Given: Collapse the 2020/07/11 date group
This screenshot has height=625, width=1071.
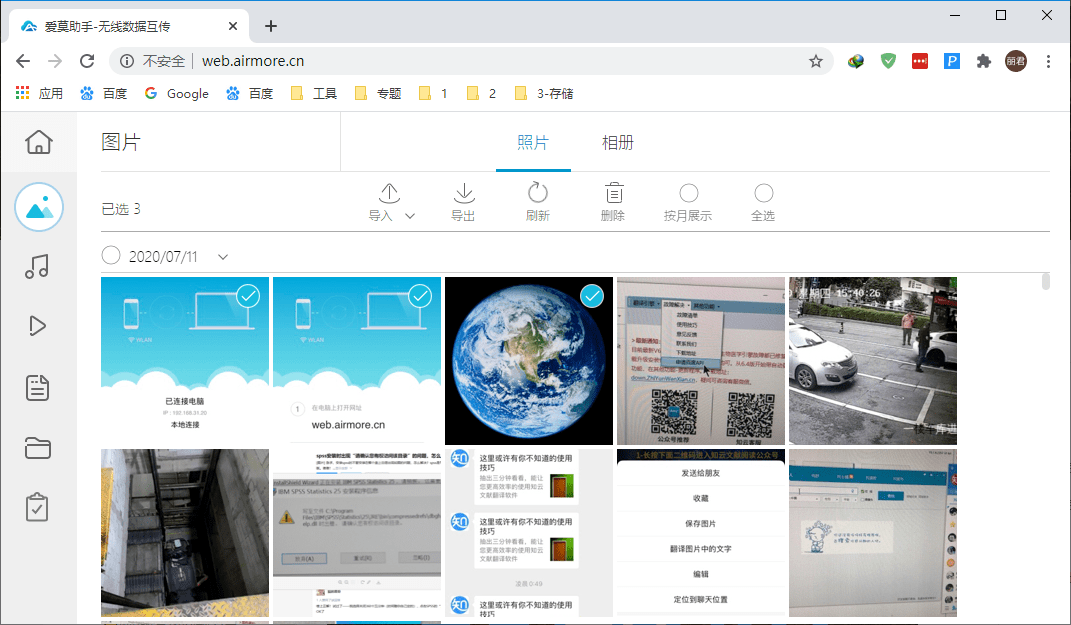Looking at the screenshot, I should click(x=223, y=257).
